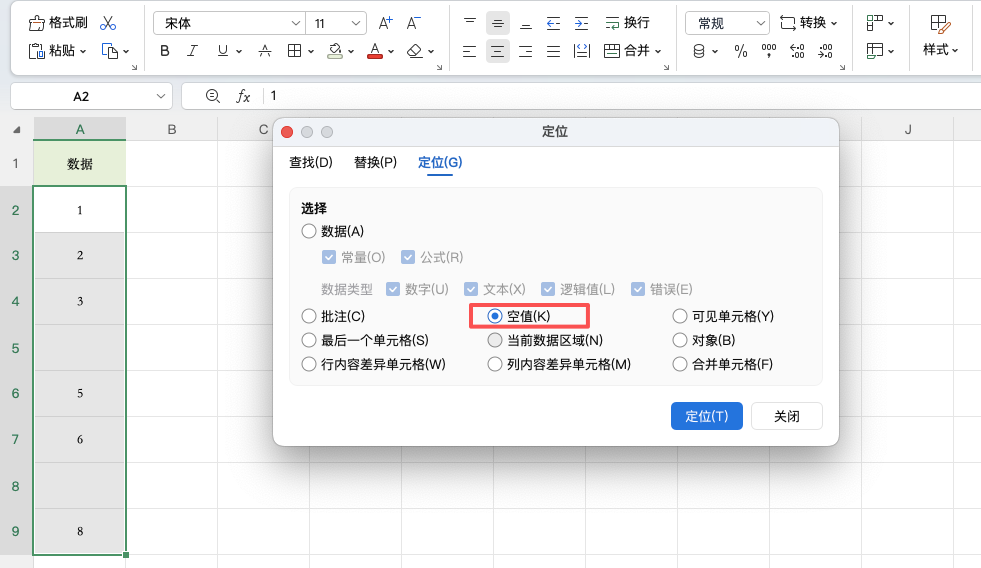This screenshot has width=981, height=568.
Task: Cut selection with the scissors icon
Action: (x=108, y=23)
